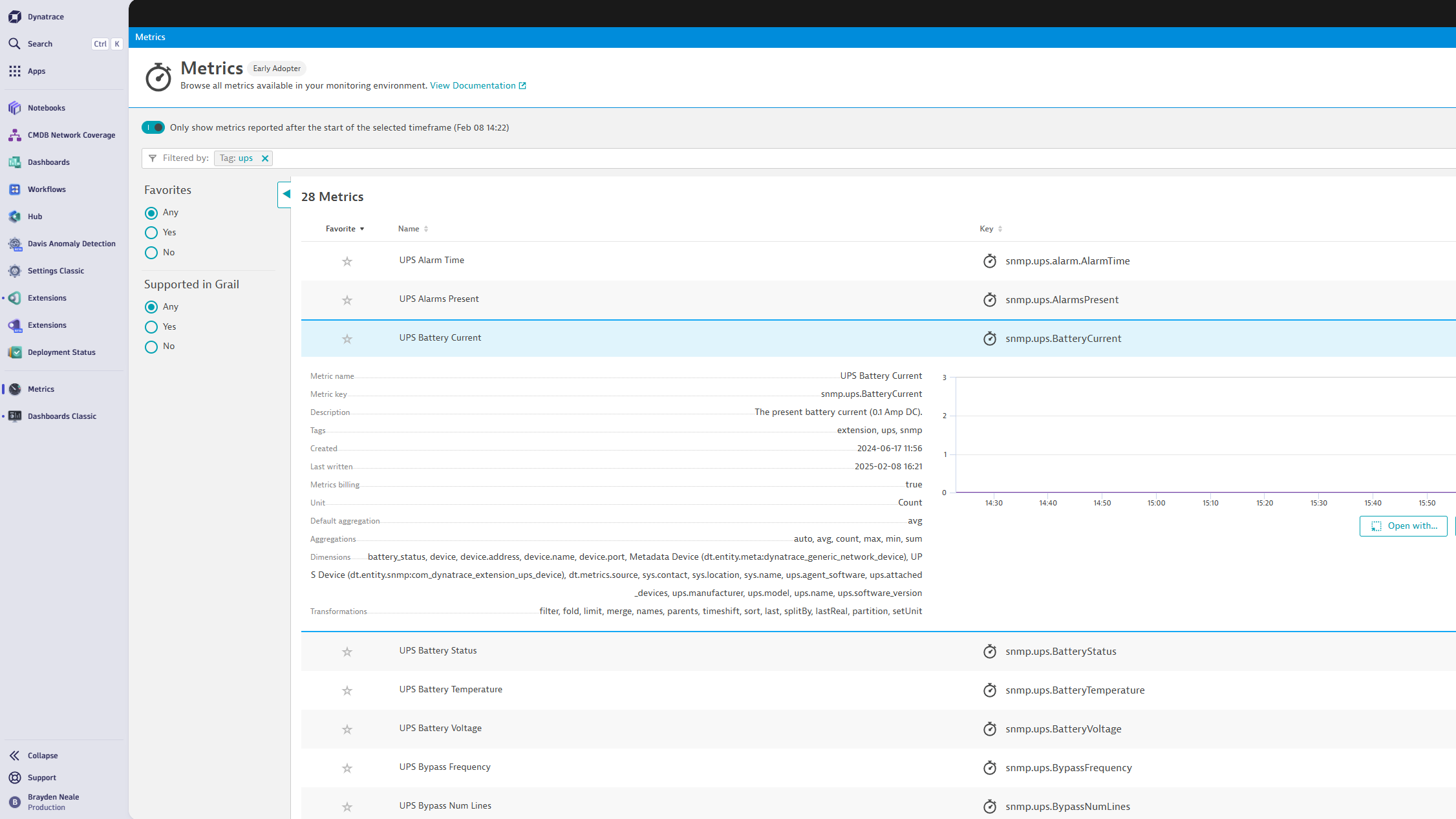Click the Ctrl K search shortcut
Viewport: 1456px width, 819px height.
pos(107,44)
